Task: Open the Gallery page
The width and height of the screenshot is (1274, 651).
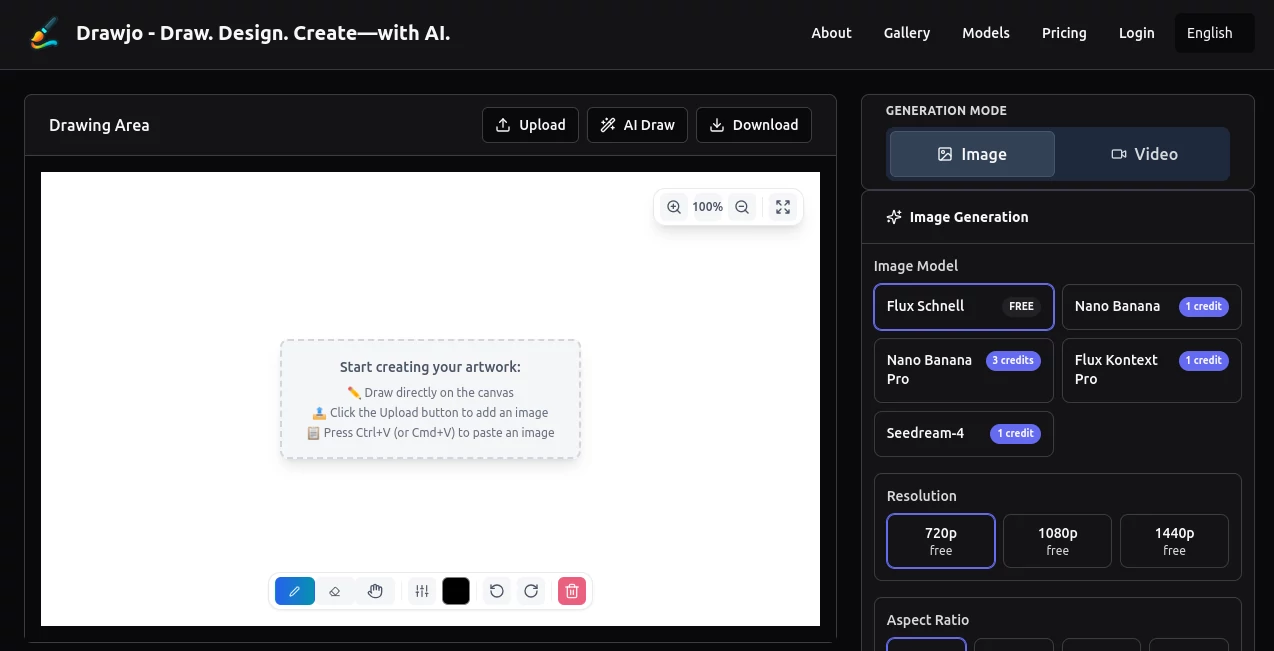Action: tap(906, 33)
